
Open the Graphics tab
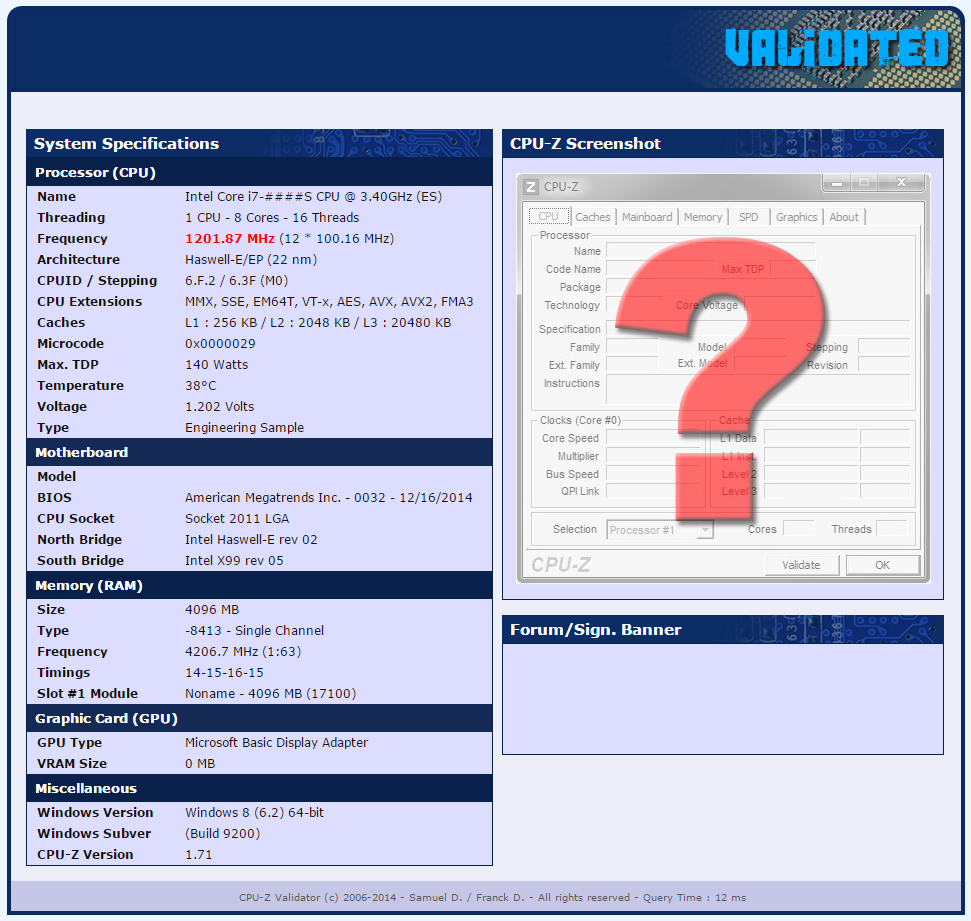point(796,217)
